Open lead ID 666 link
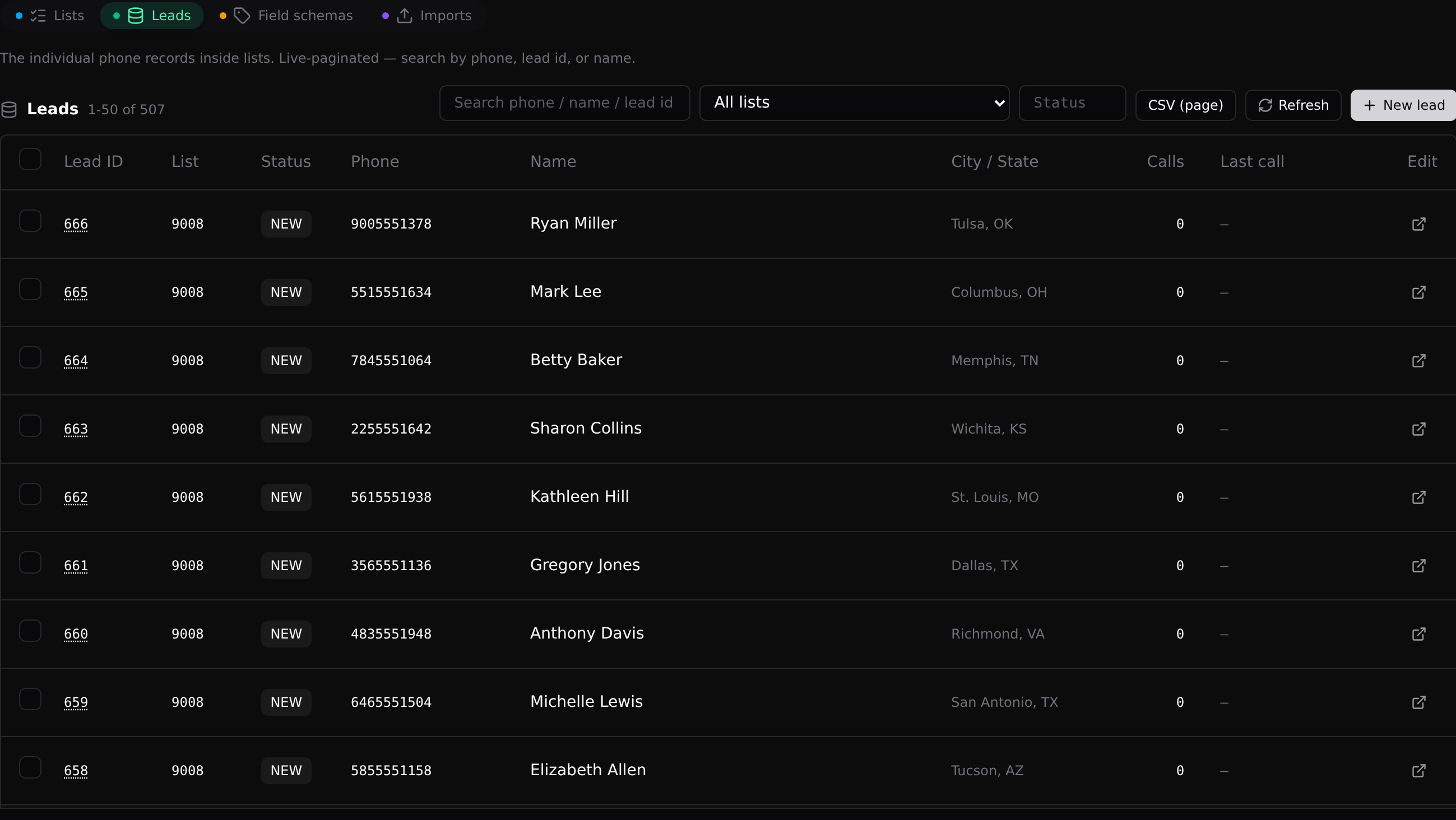 [76, 224]
